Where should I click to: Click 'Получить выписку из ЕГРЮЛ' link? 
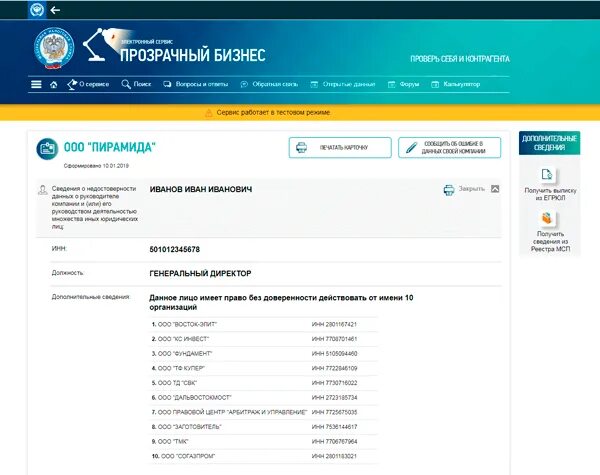(550, 194)
